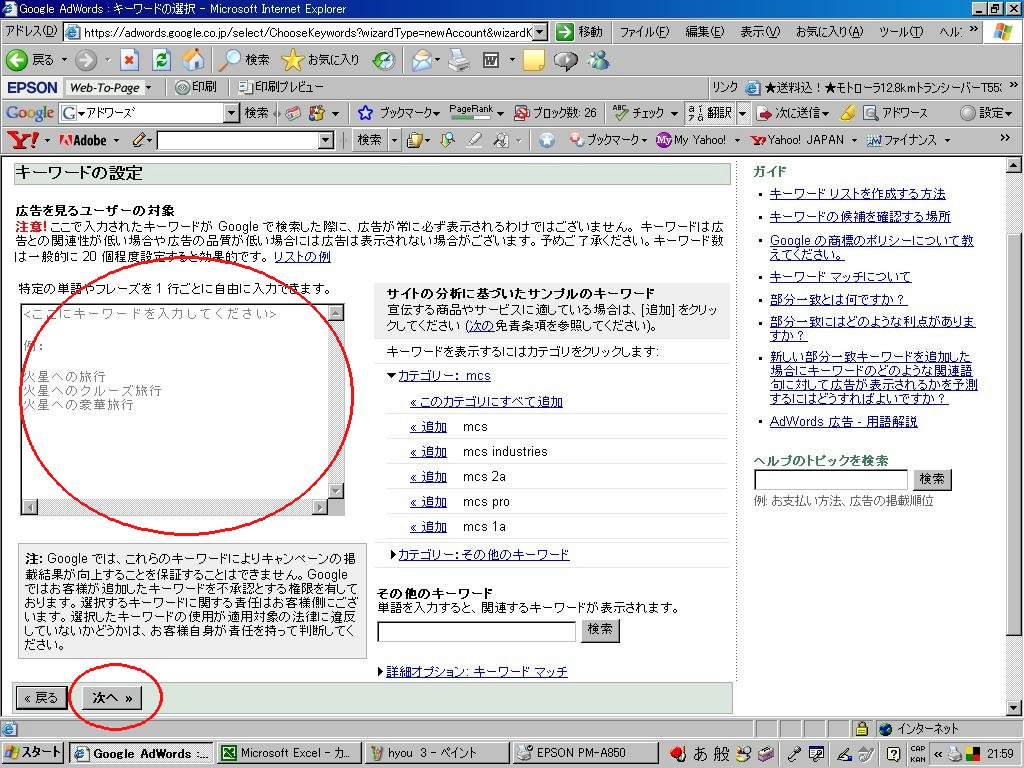Expand the カテゴリー: その他のキーワード section
The width and height of the screenshot is (1024, 768).
tap(484, 554)
